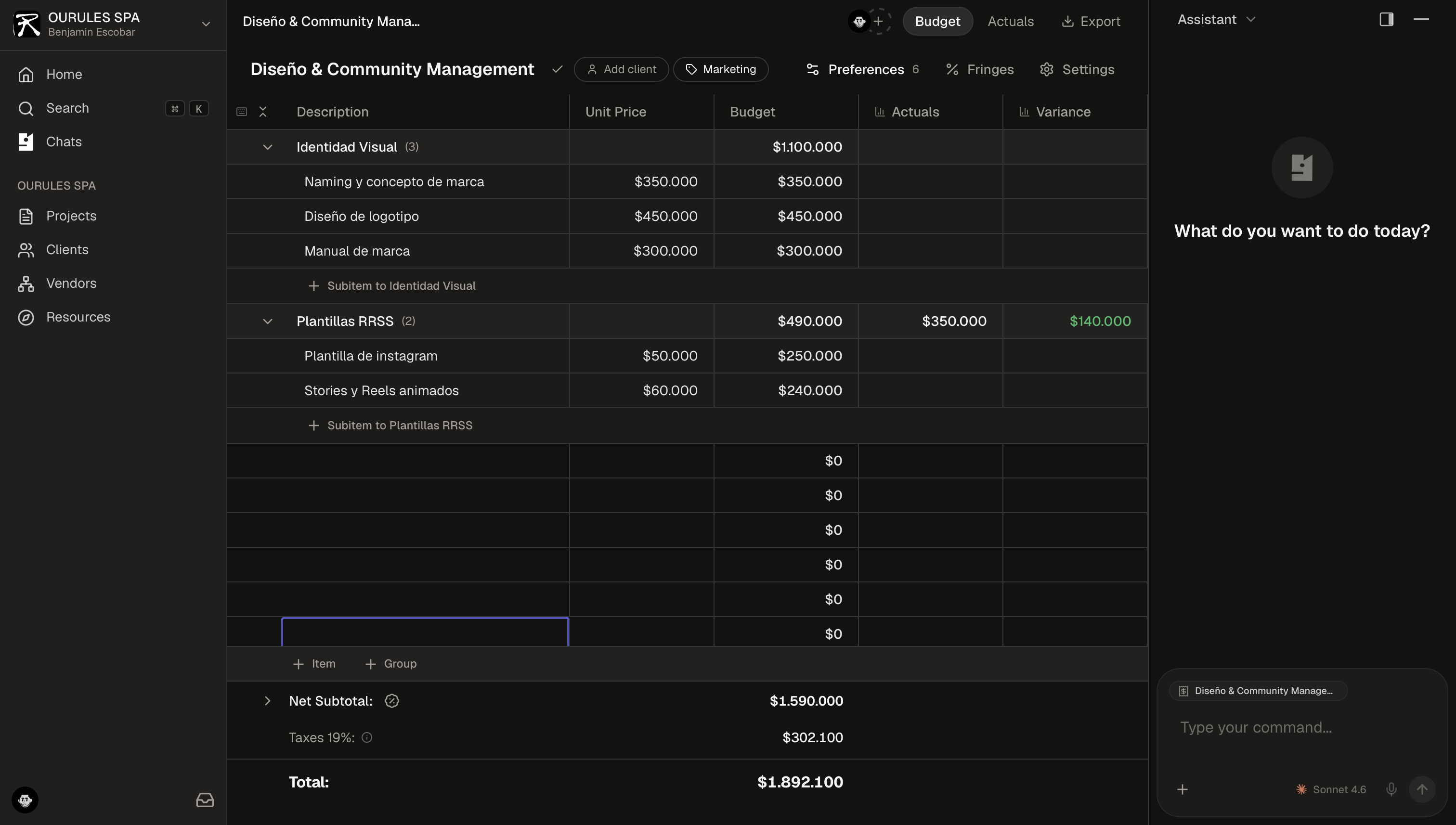Open Preferences panel

click(x=862, y=69)
